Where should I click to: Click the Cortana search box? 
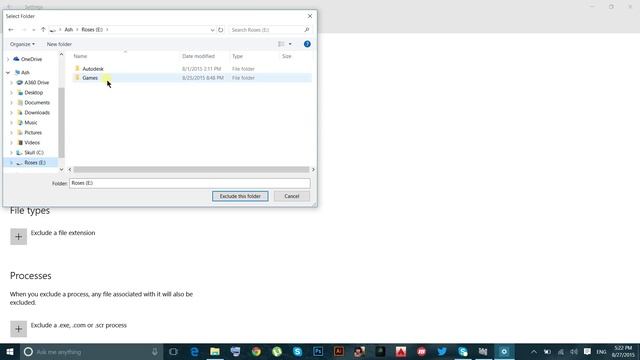[x=92, y=352]
